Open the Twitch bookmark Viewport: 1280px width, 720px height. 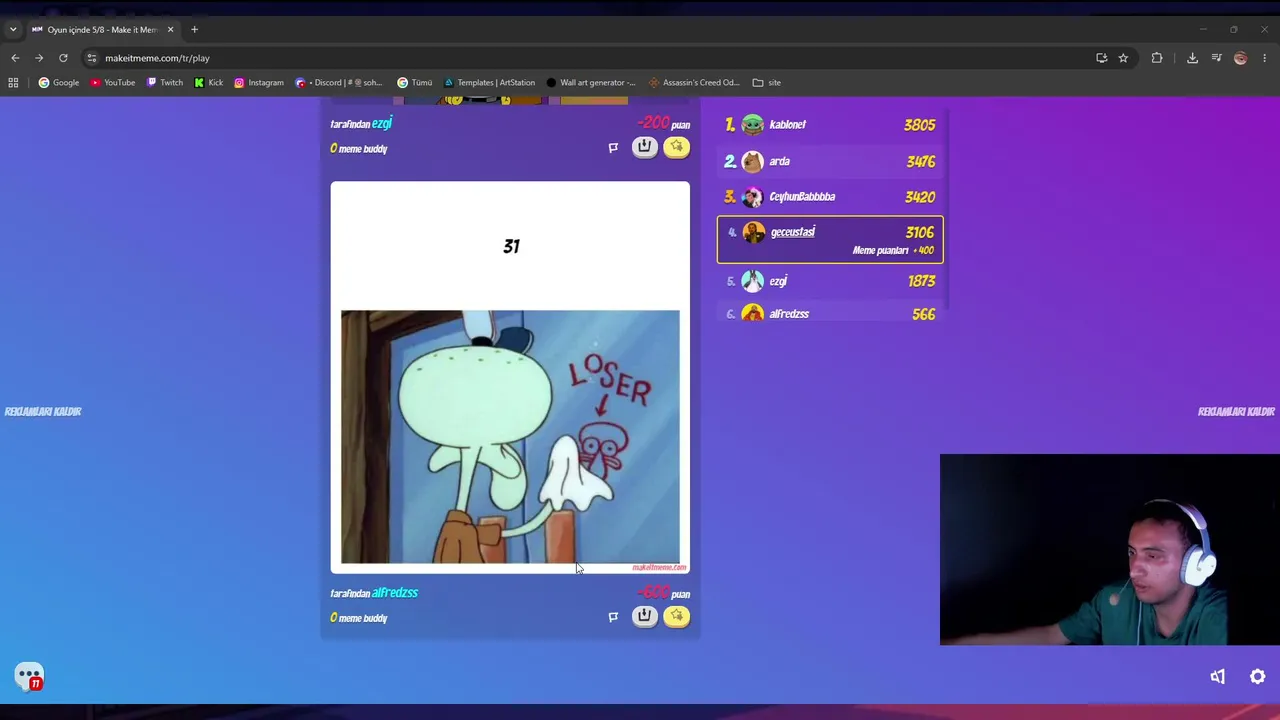(165, 83)
